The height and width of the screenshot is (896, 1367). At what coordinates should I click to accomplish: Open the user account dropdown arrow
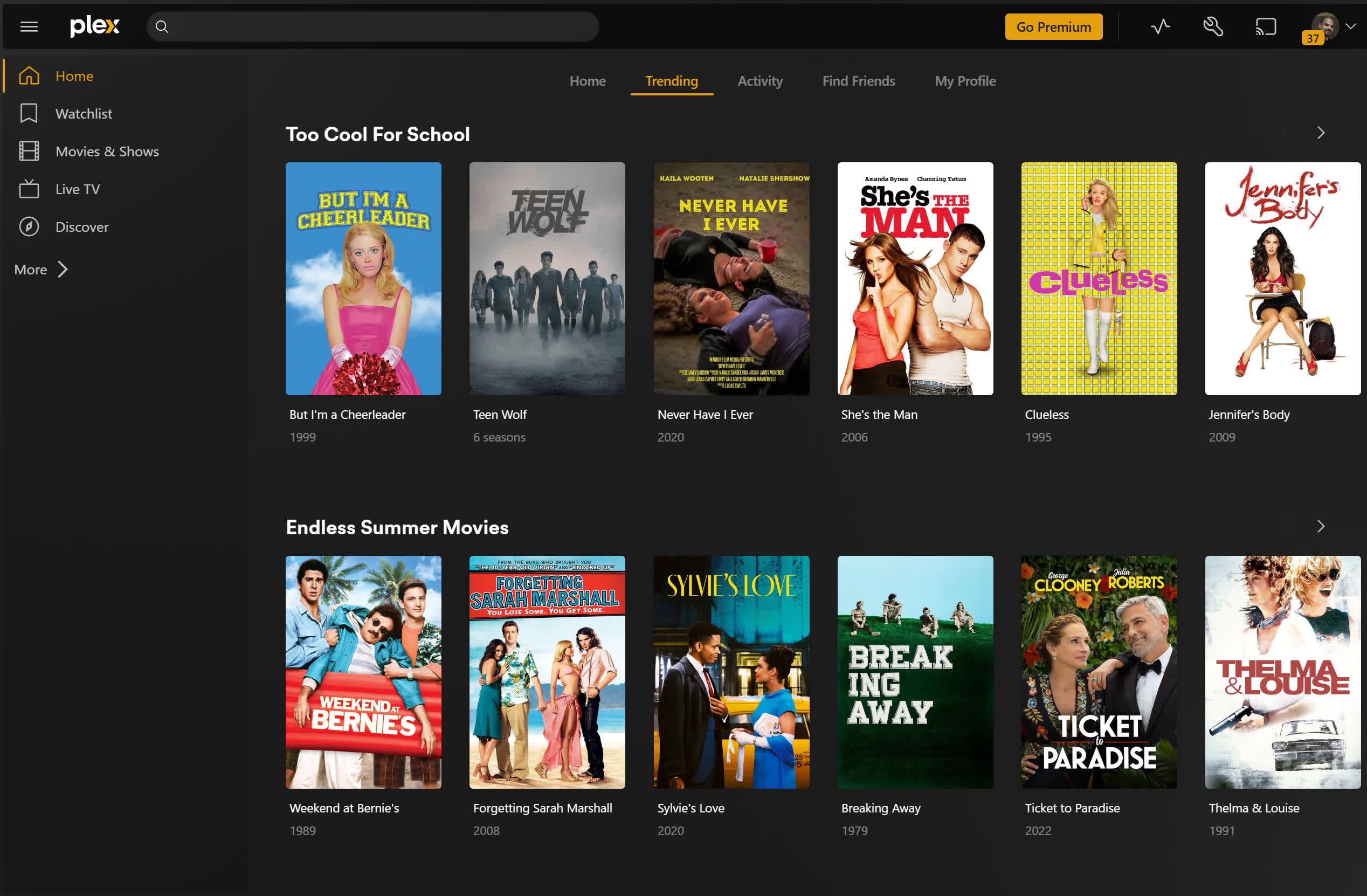click(x=1351, y=26)
